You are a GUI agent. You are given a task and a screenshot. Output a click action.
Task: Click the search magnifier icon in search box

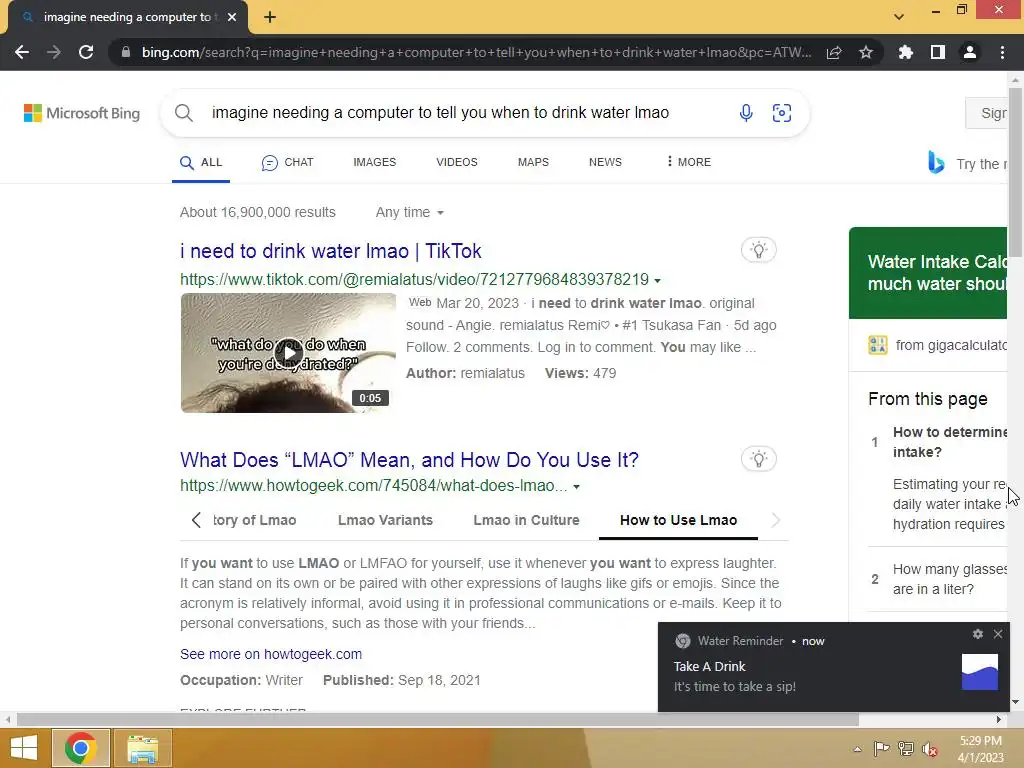tap(184, 113)
